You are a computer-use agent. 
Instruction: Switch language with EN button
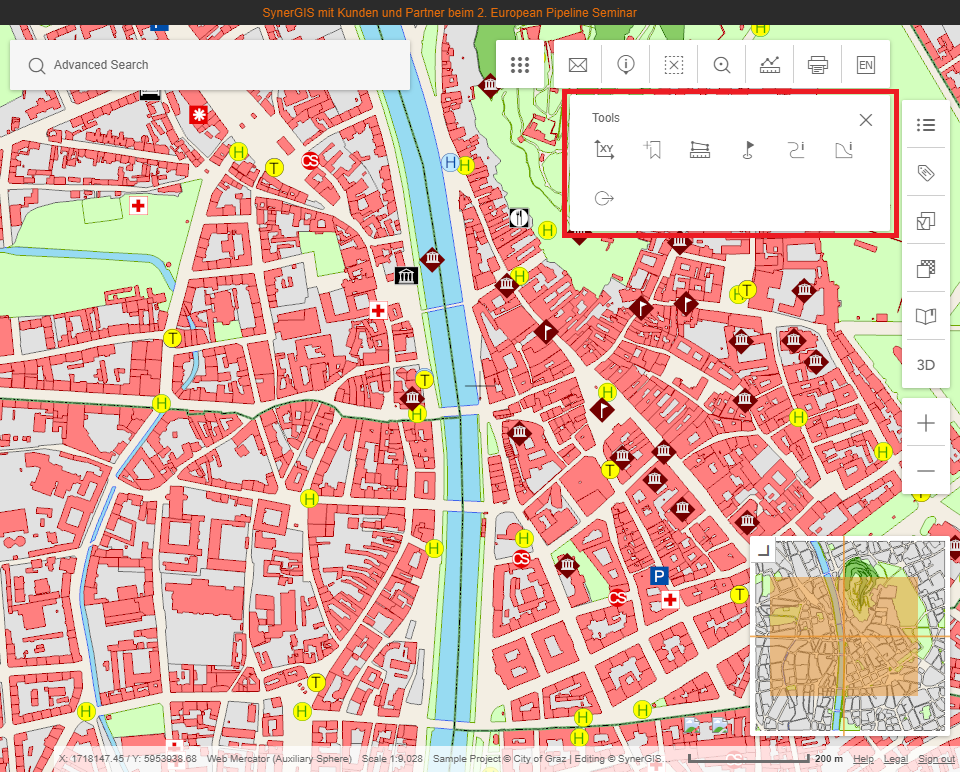click(x=866, y=65)
